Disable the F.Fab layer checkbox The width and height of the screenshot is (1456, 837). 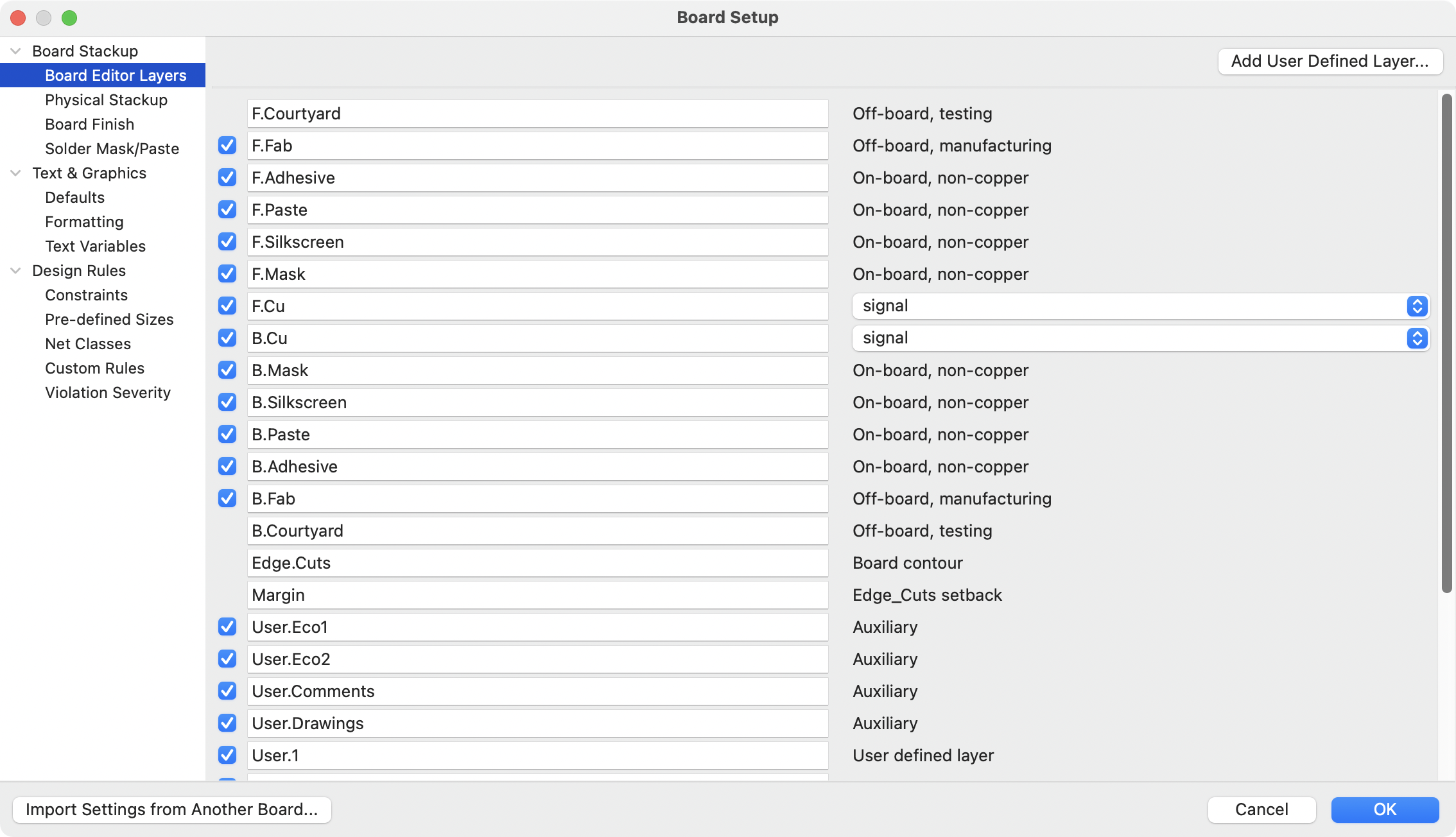[x=227, y=146]
